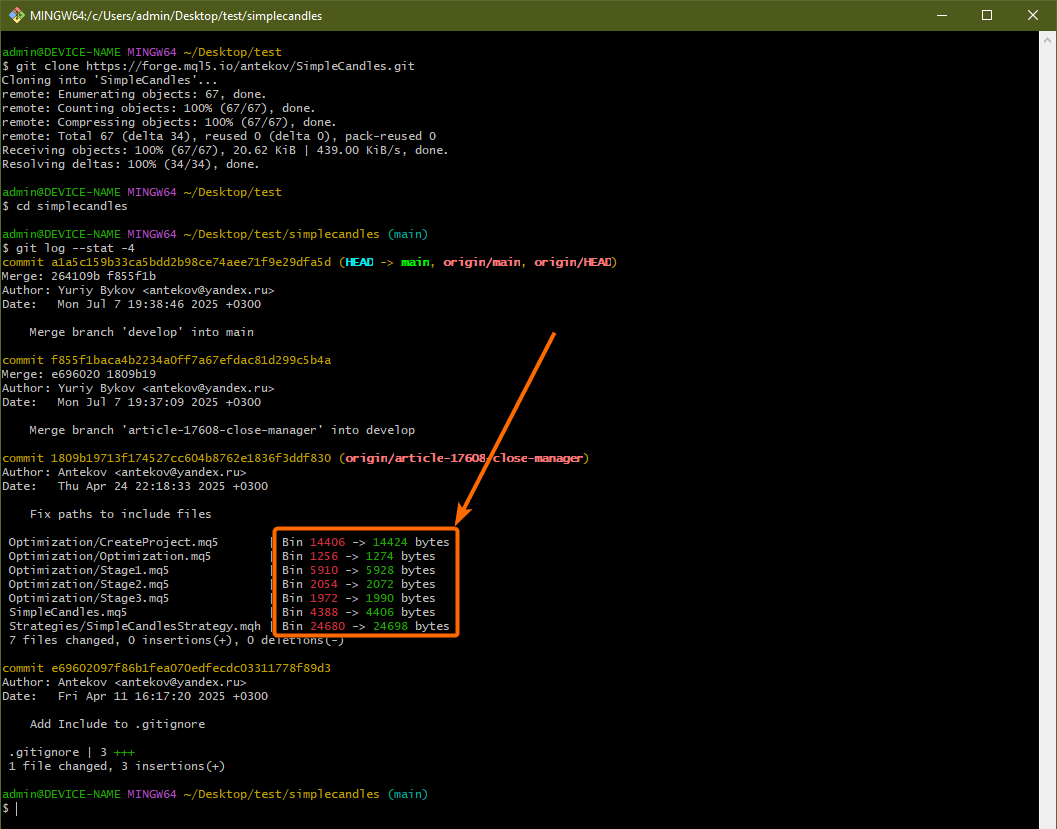Click the "Merge: e696020 1809b19" line
This screenshot has width=1057, height=829.
79,374
